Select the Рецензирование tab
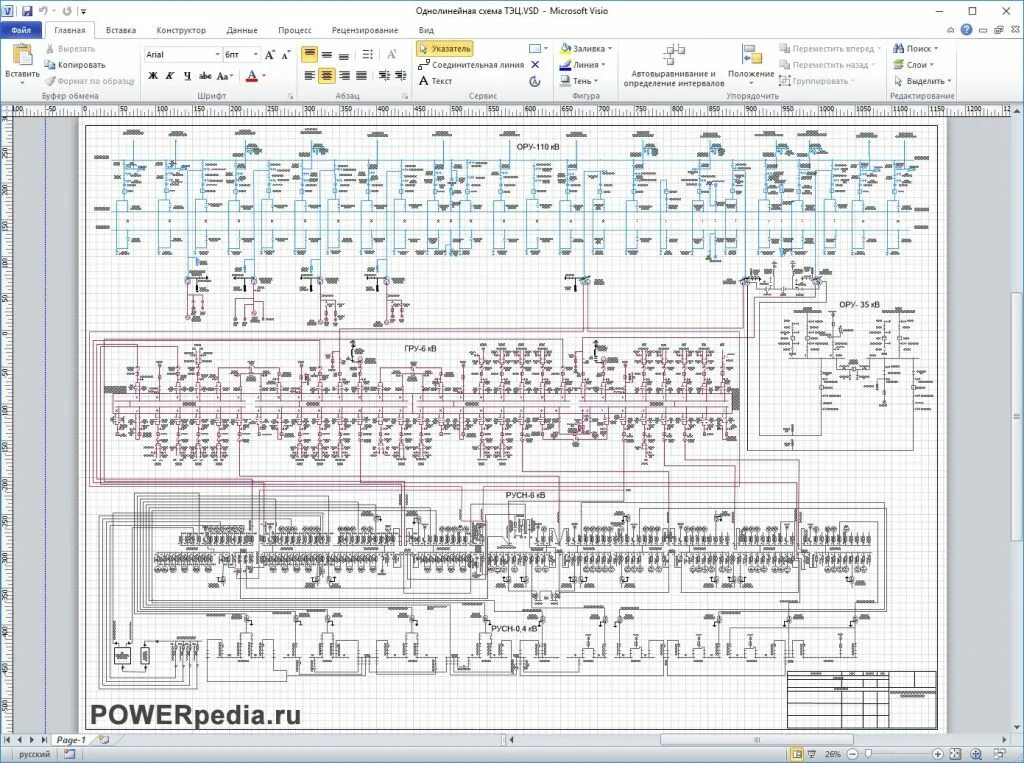This screenshot has width=1024, height=763. (364, 30)
